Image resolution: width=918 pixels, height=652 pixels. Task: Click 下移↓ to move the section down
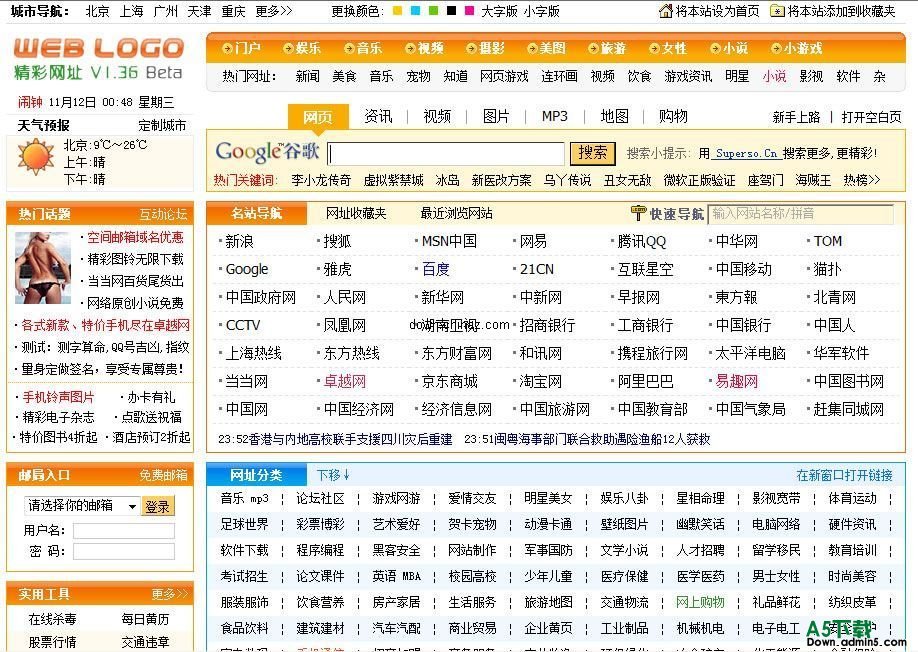point(333,475)
